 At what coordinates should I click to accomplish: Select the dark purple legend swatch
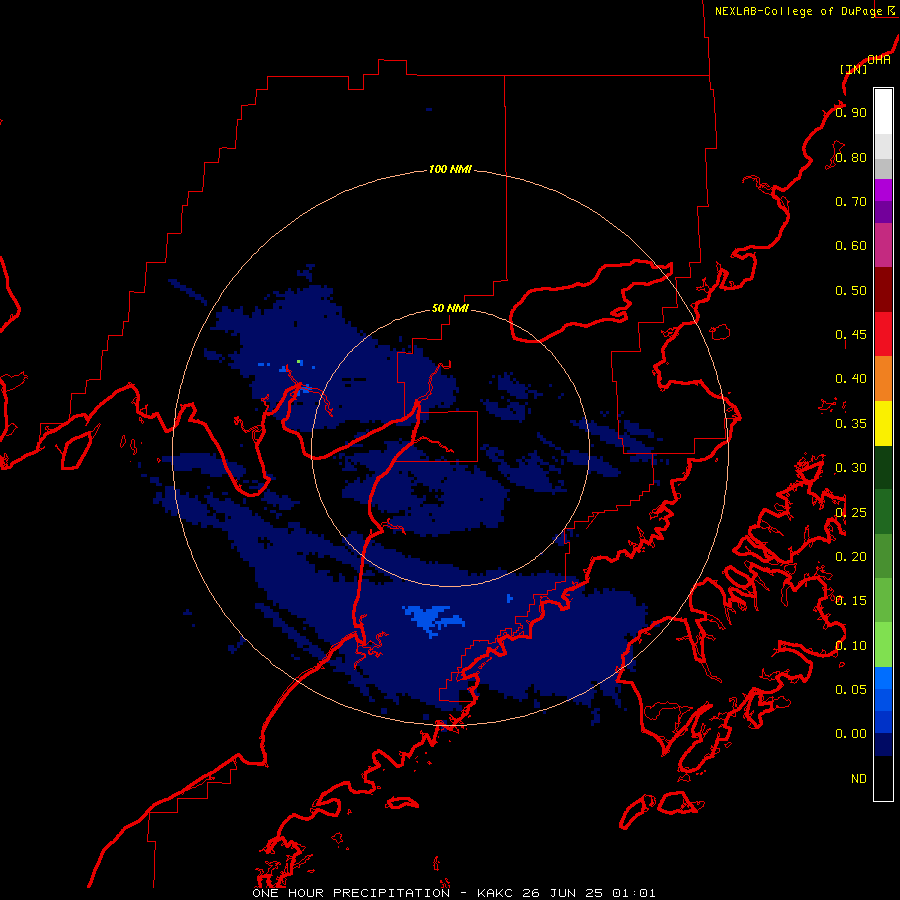pos(883,212)
